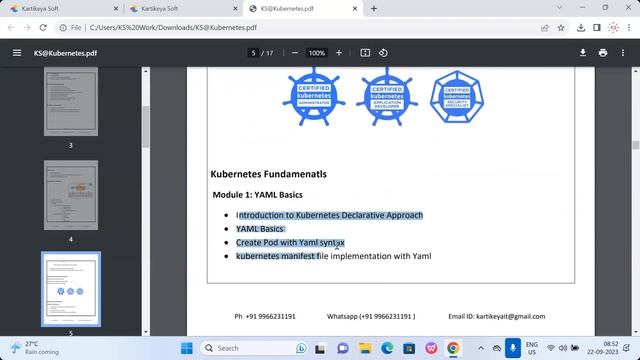Click the fit to page icon

click(x=365, y=53)
